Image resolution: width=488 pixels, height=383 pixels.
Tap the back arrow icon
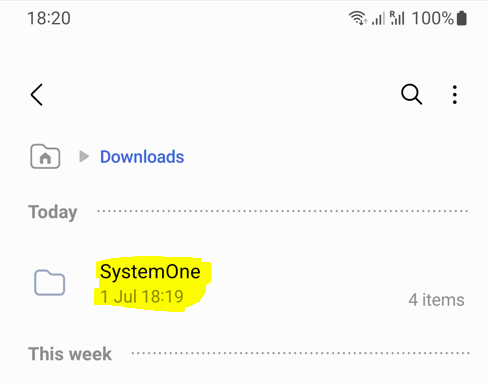pyautogui.click(x=37, y=95)
